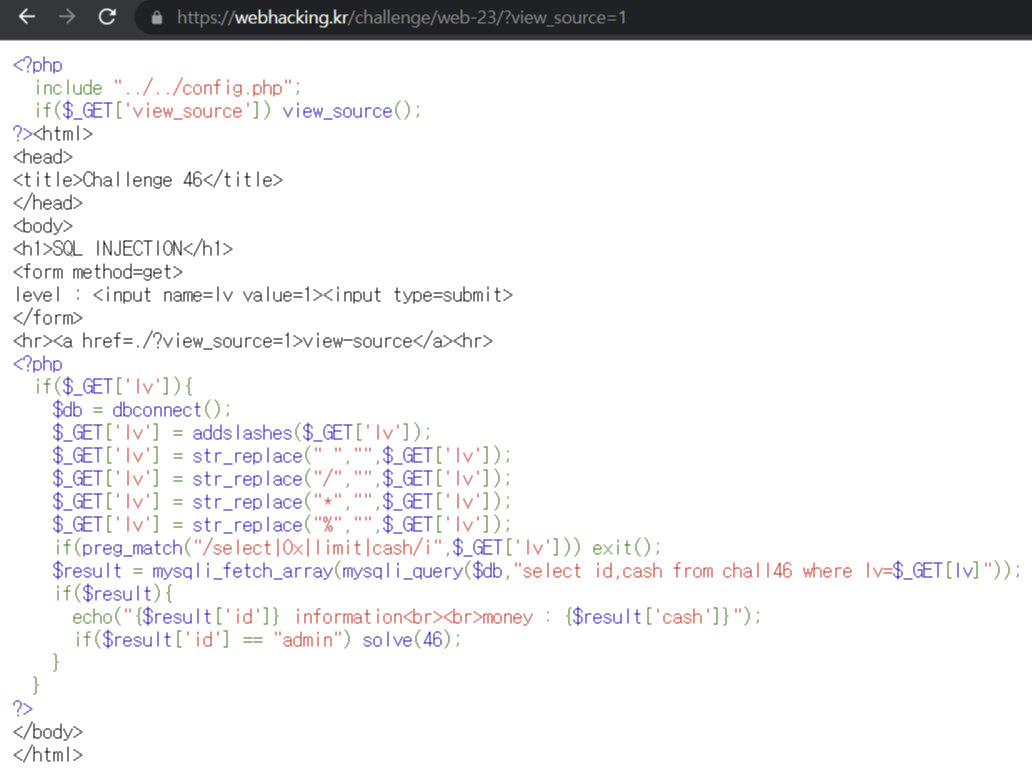
Task: Select the str_replace(" ","") line
Action: pos(282,456)
